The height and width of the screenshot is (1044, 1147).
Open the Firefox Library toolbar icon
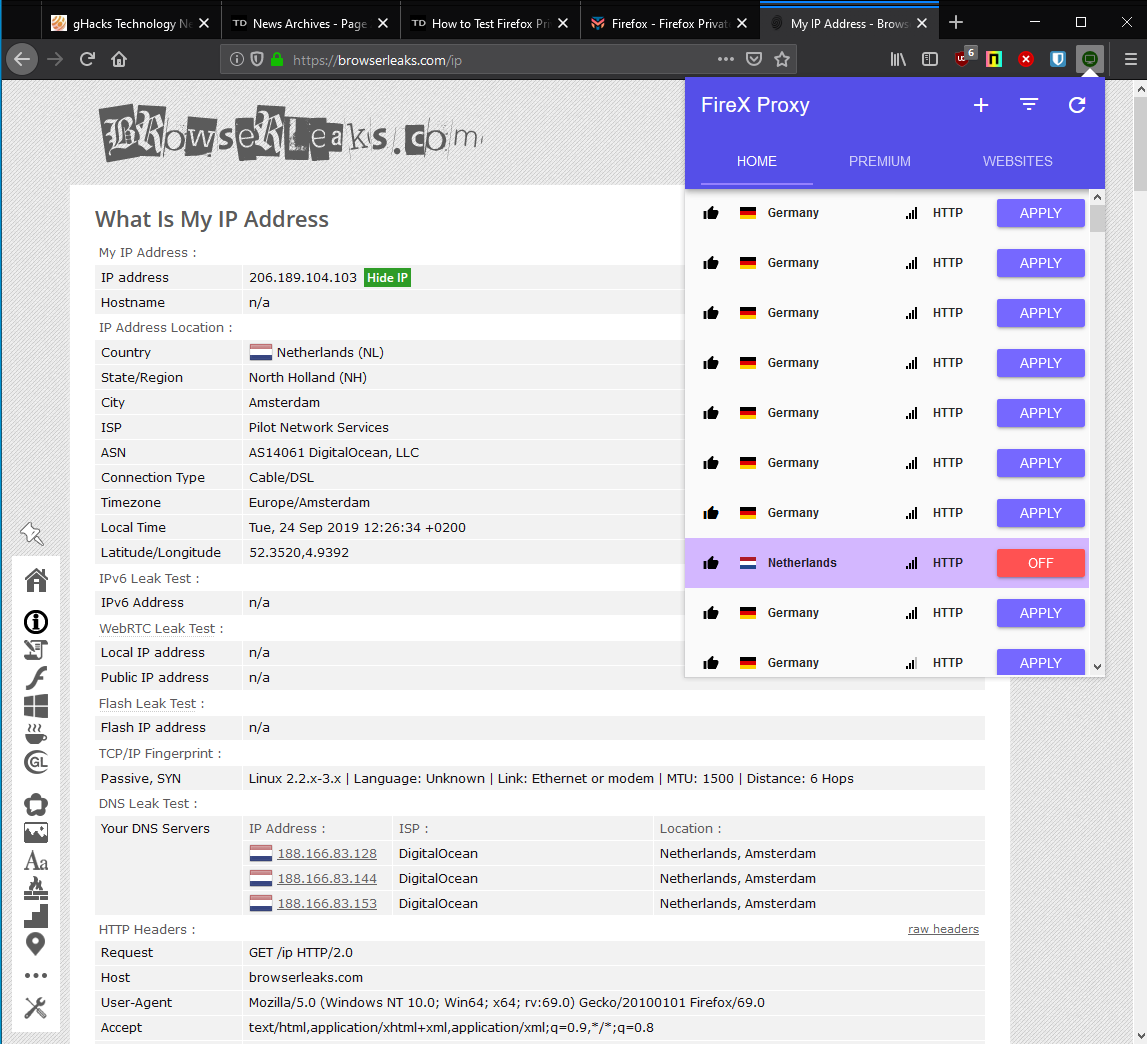point(898,59)
